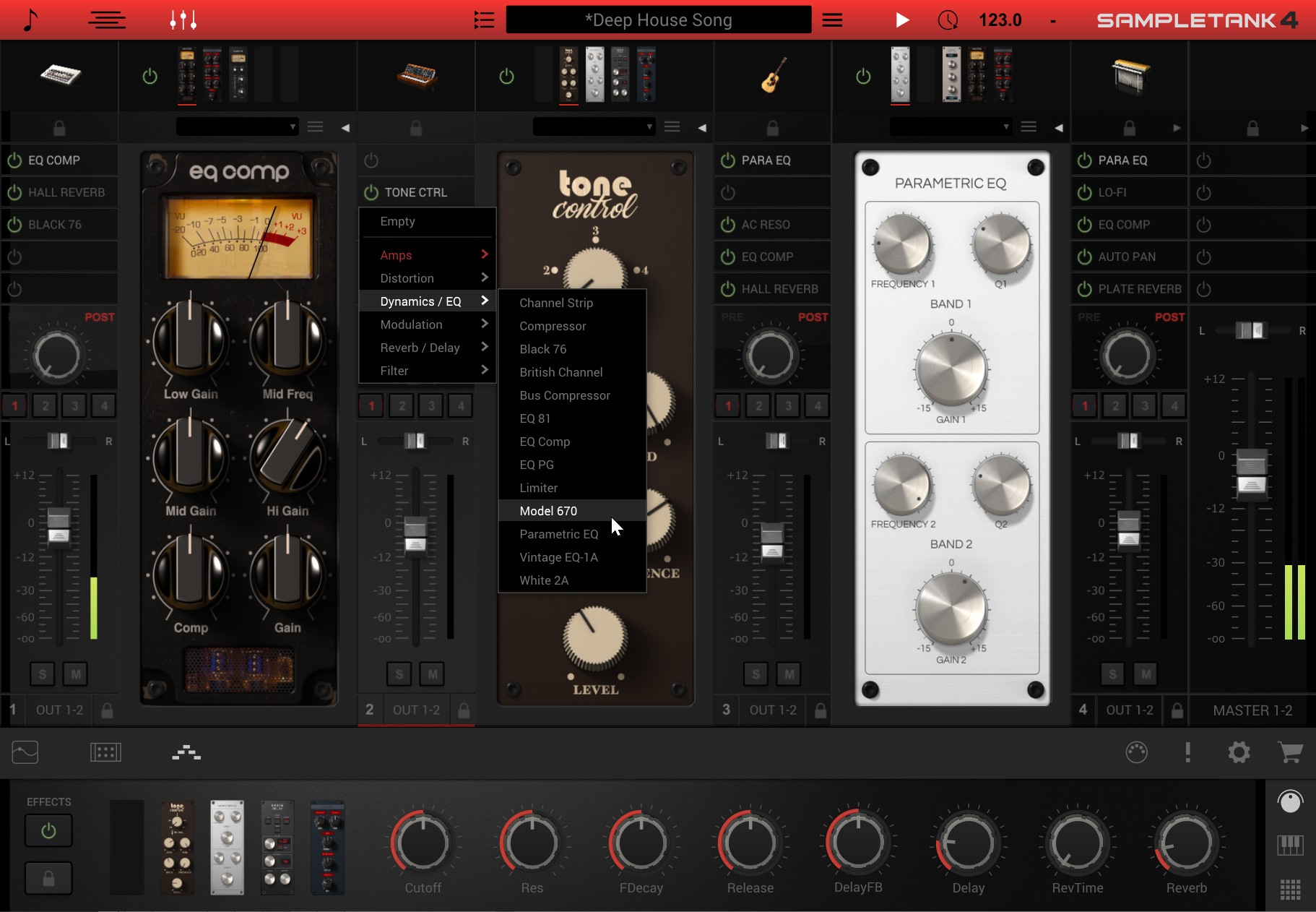Select Vintage EQ-1A effect
This screenshot has height=912, width=1316.
572,557
